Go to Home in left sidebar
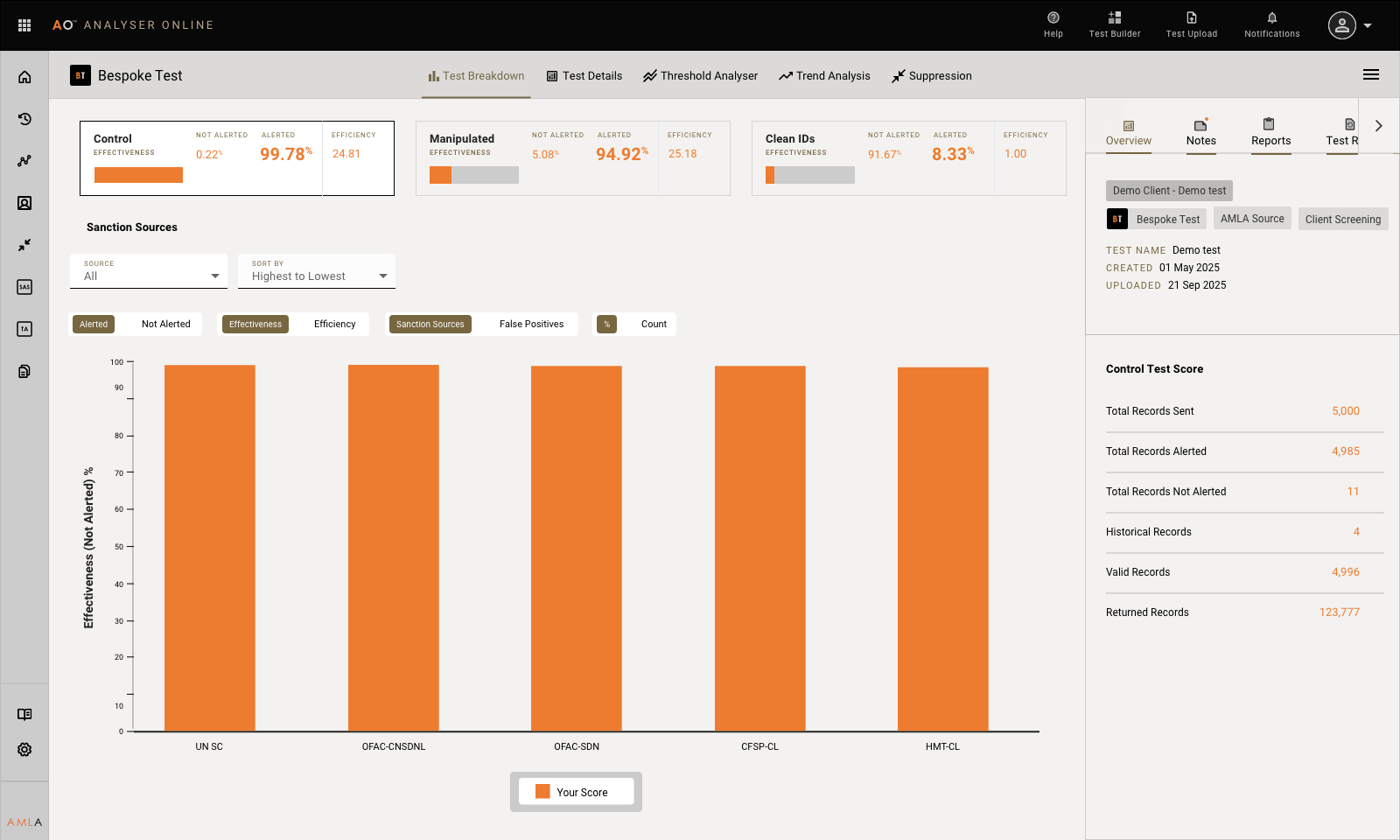The image size is (1400, 840). coord(24,77)
